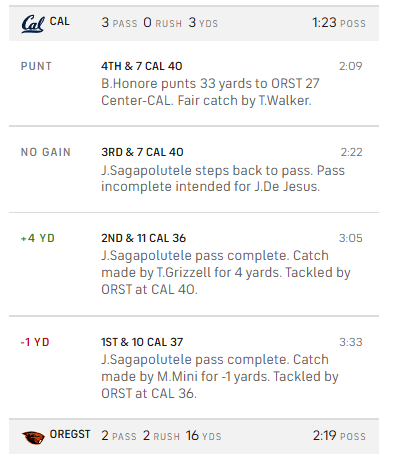393x462 pixels.
Task: Expand the OREGST drive summary header
Action: pos(194,436)
